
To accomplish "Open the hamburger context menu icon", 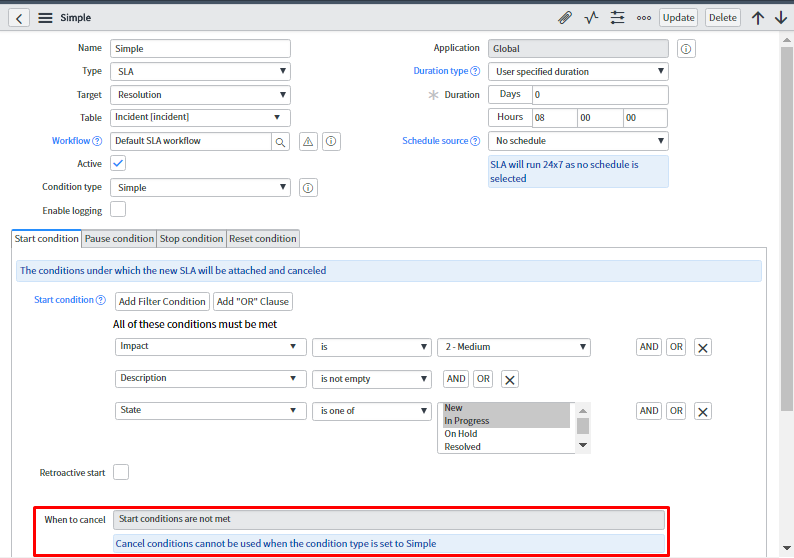I will (x=45, y=18).
